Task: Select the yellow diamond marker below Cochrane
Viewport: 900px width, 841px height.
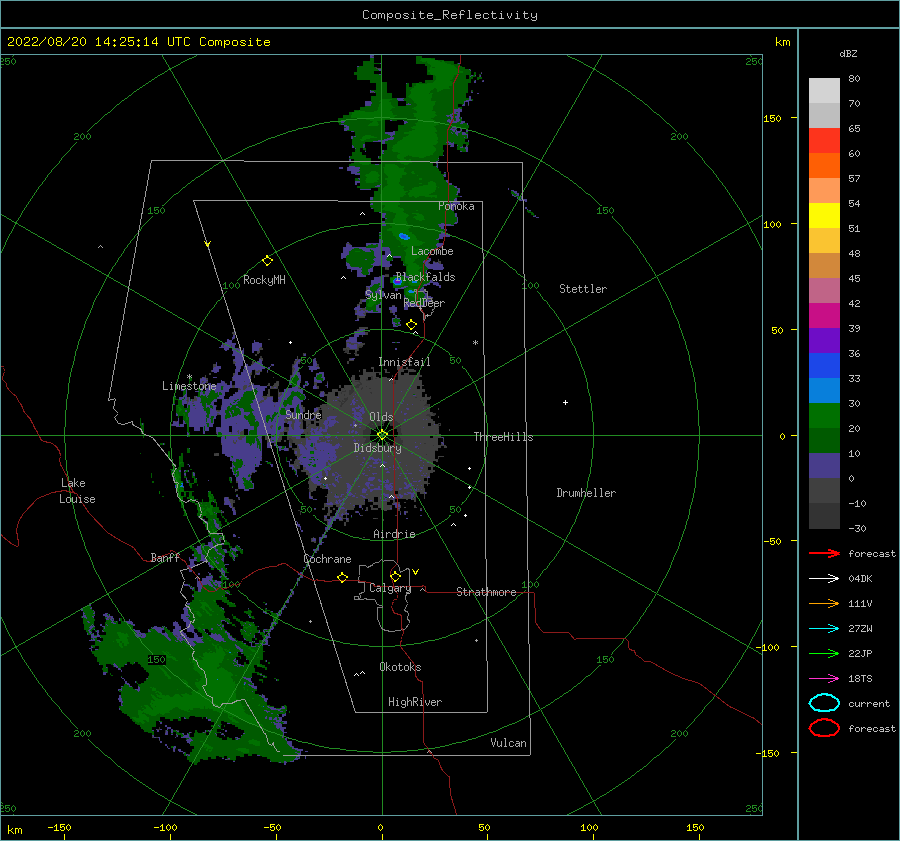Action: (x=342, y=577)
